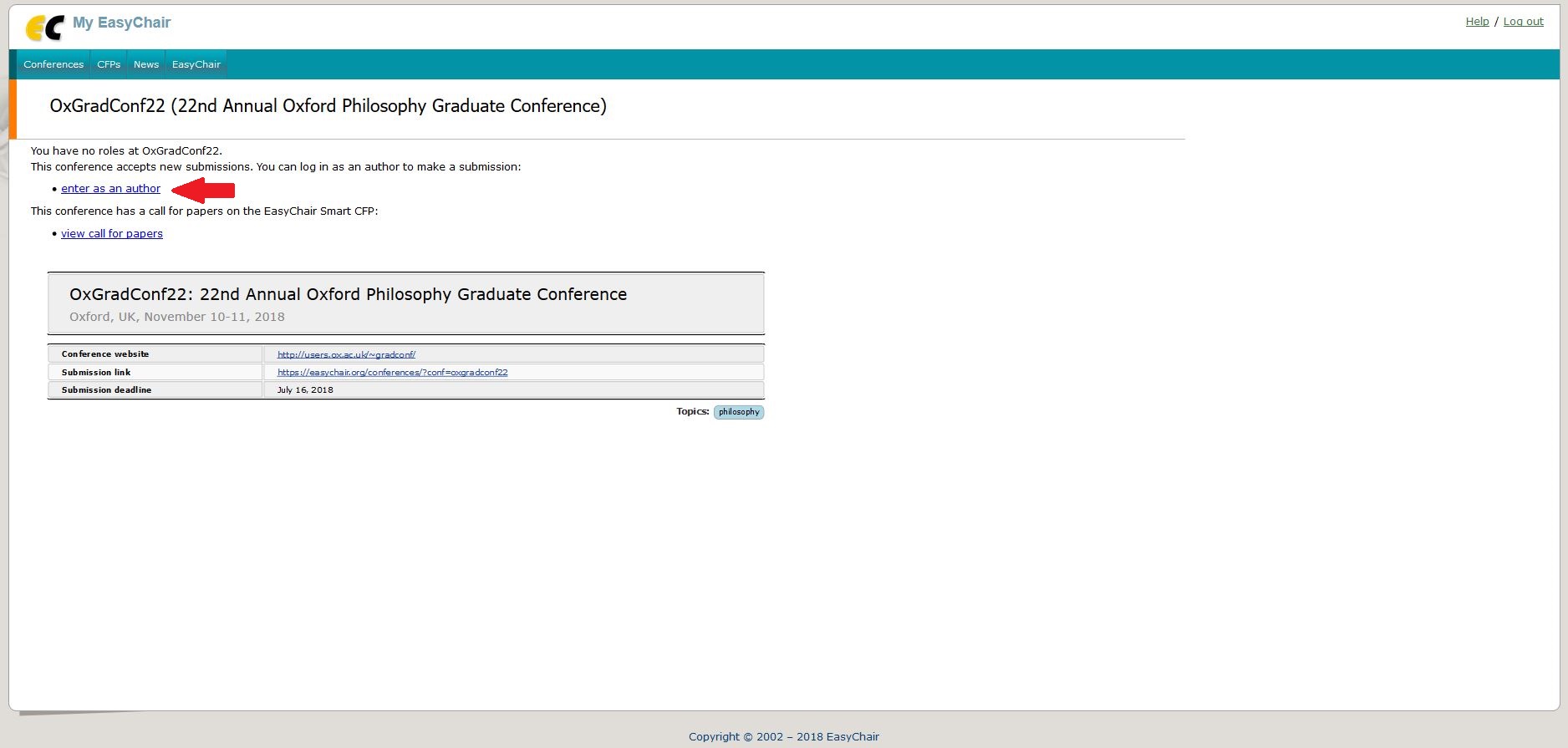Open the 'view call for papers' link

pos(112,234)
